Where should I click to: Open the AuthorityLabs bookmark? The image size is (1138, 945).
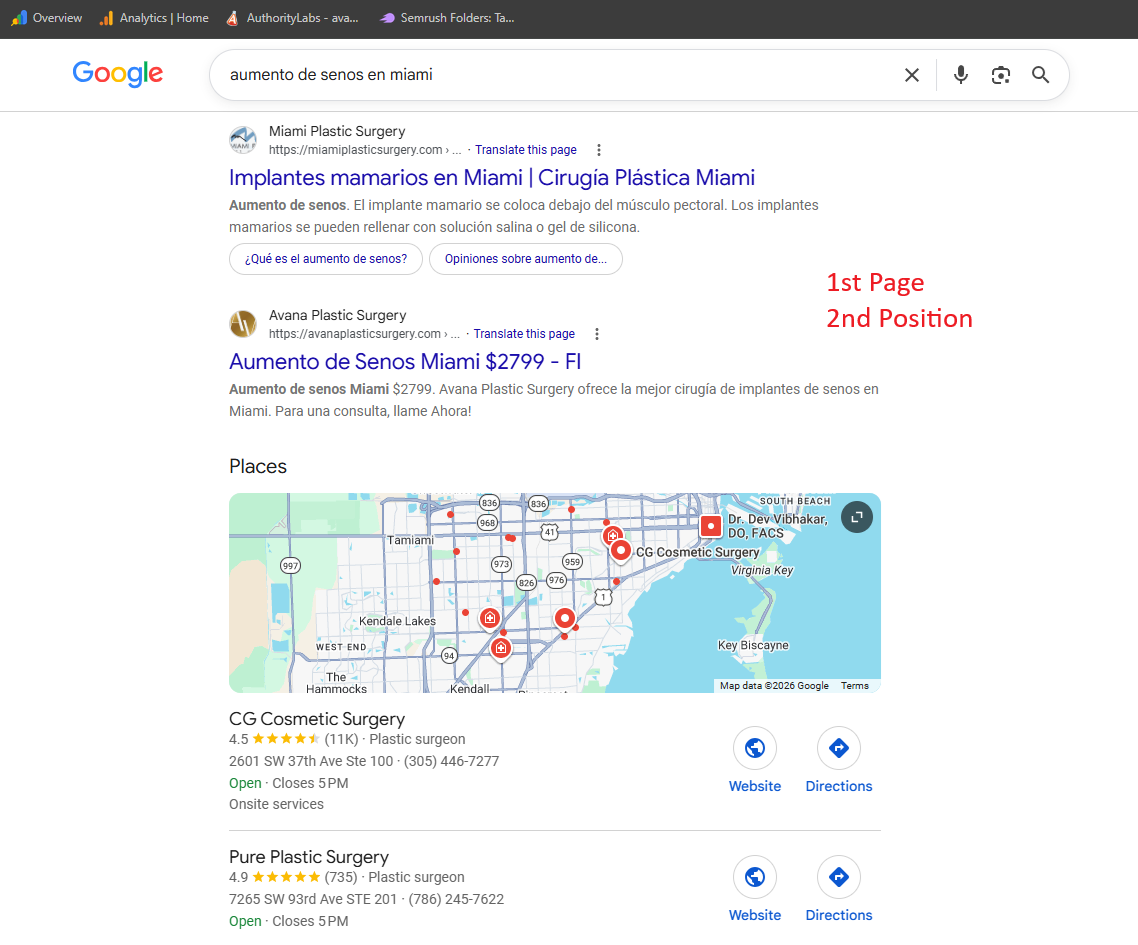[x=292, y=18]
